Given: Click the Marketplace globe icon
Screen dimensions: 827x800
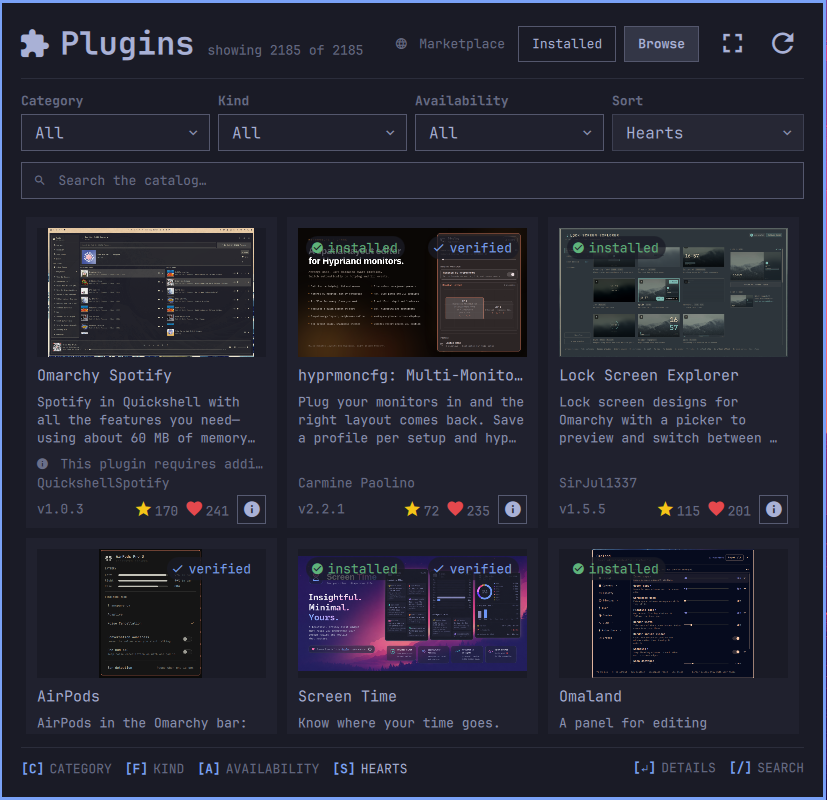Looking at the screenshot, I should 401,44.
